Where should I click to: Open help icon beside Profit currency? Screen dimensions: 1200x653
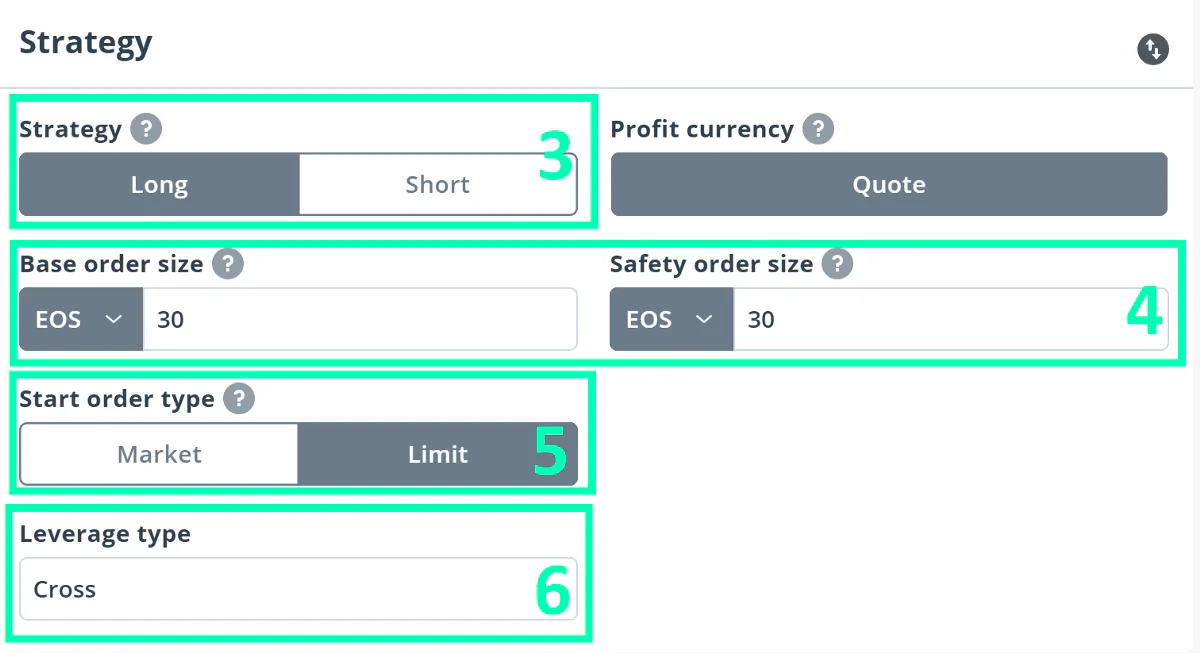pyautogui.click(x=818, y=129)
